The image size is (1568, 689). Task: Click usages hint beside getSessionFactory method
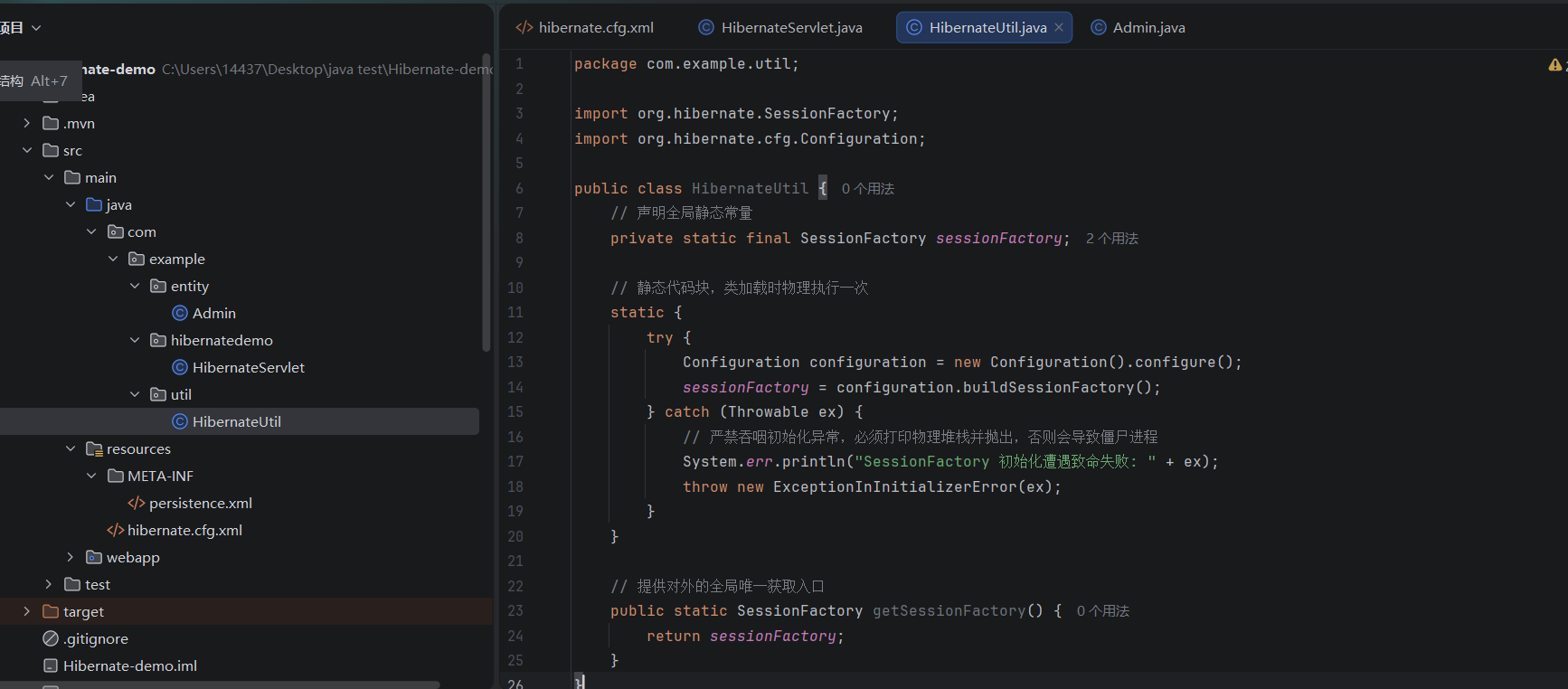(x=1103, y=610)
